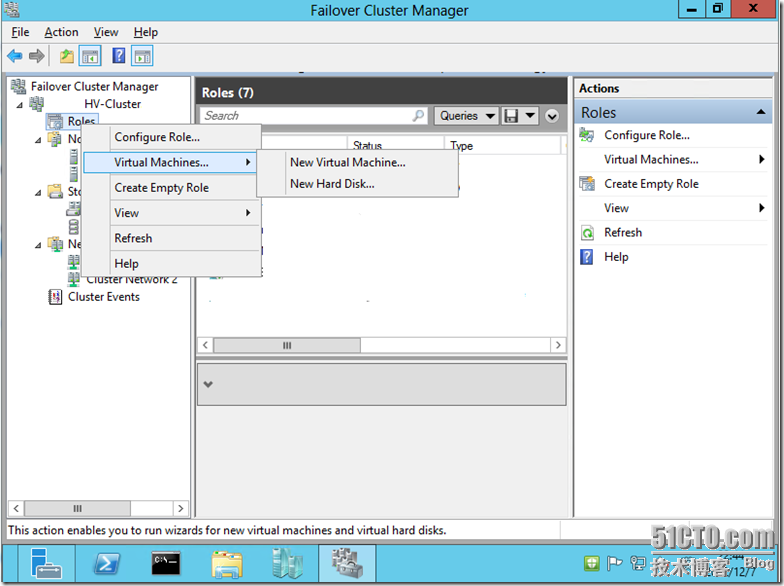
Task: Click Virtual Machines... in Actions pane
Action: click(651, 160)
